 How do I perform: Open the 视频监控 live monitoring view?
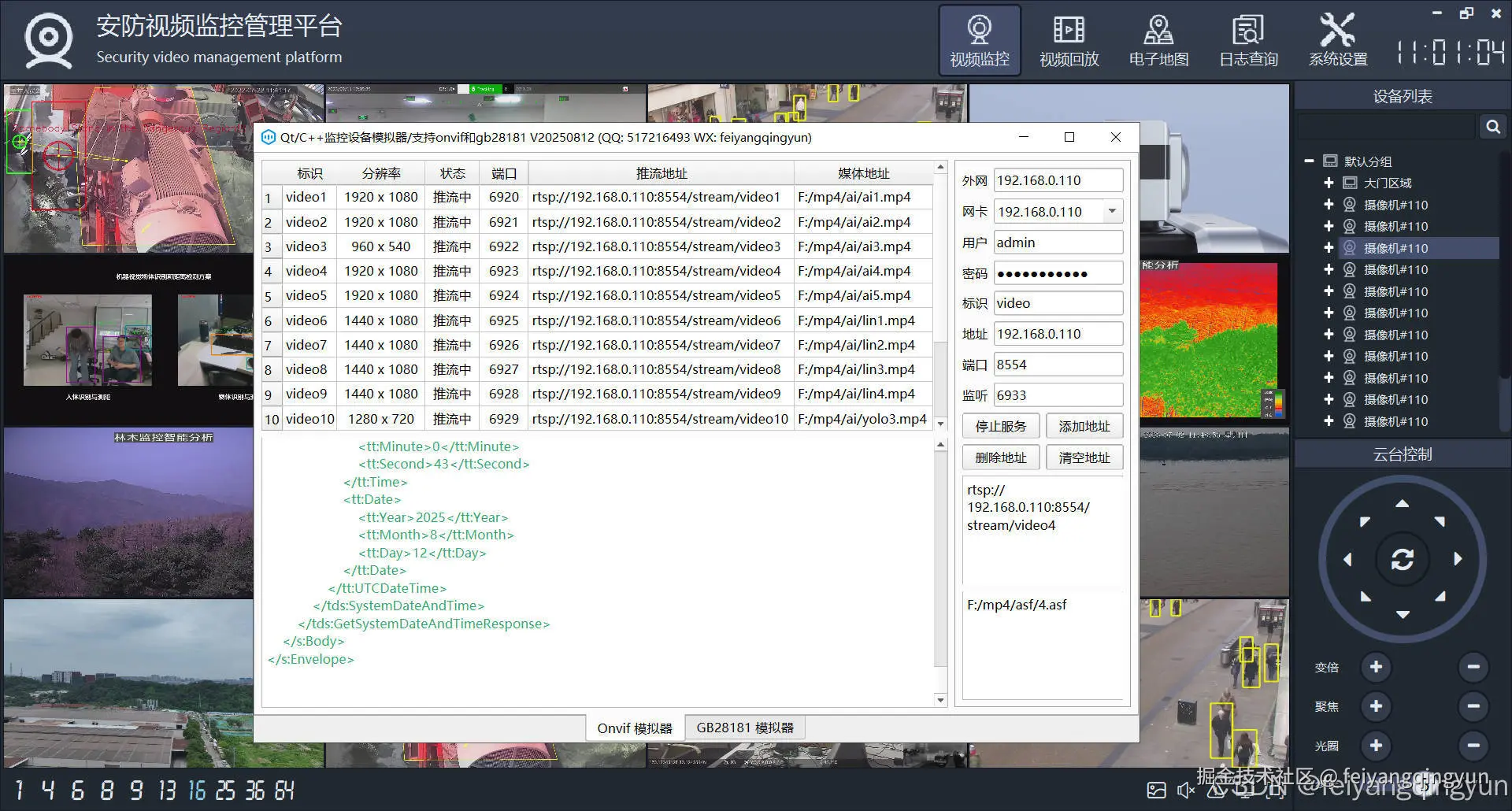[x=980, y=41]
